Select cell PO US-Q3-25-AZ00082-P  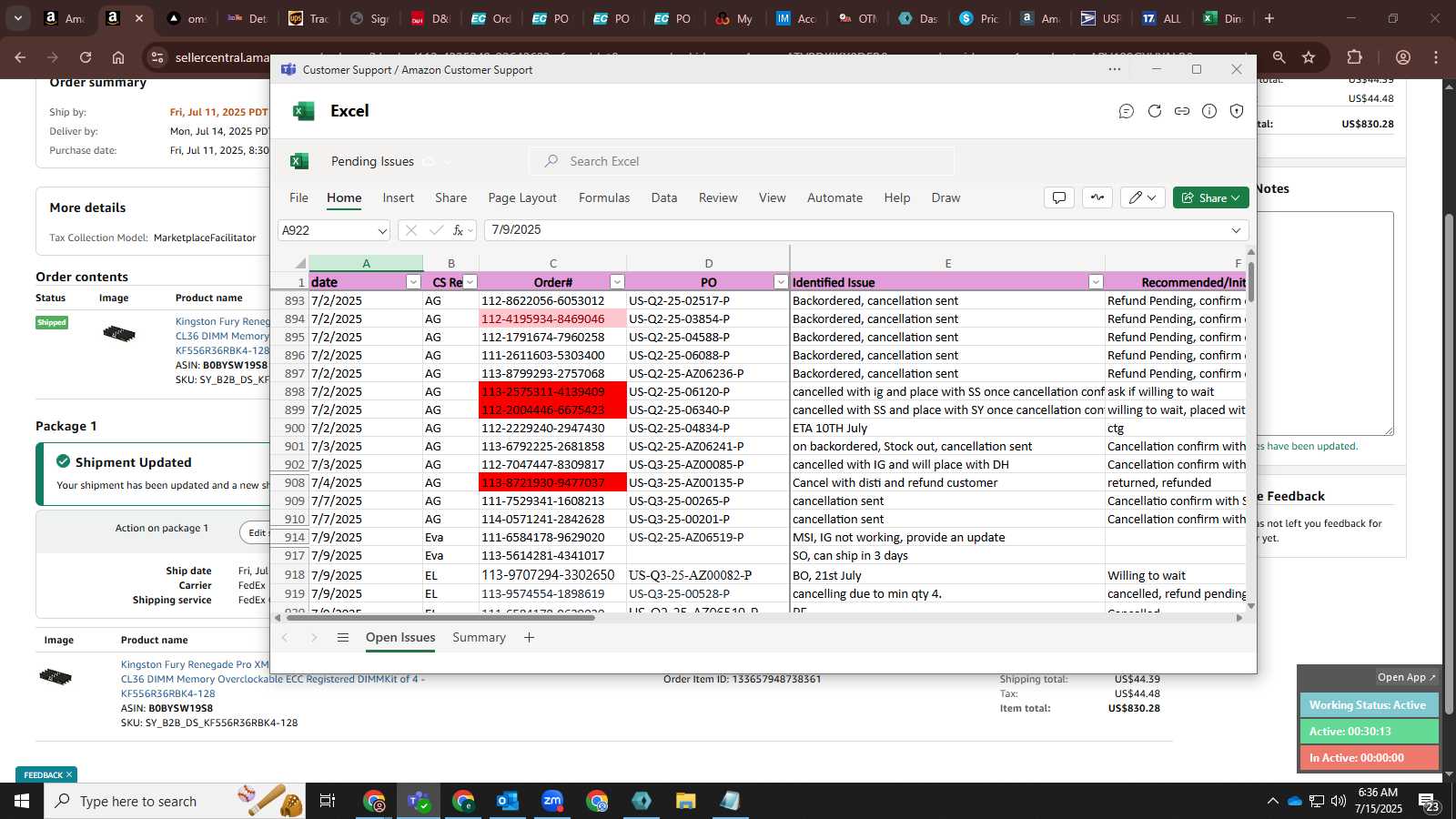[708, 575]
